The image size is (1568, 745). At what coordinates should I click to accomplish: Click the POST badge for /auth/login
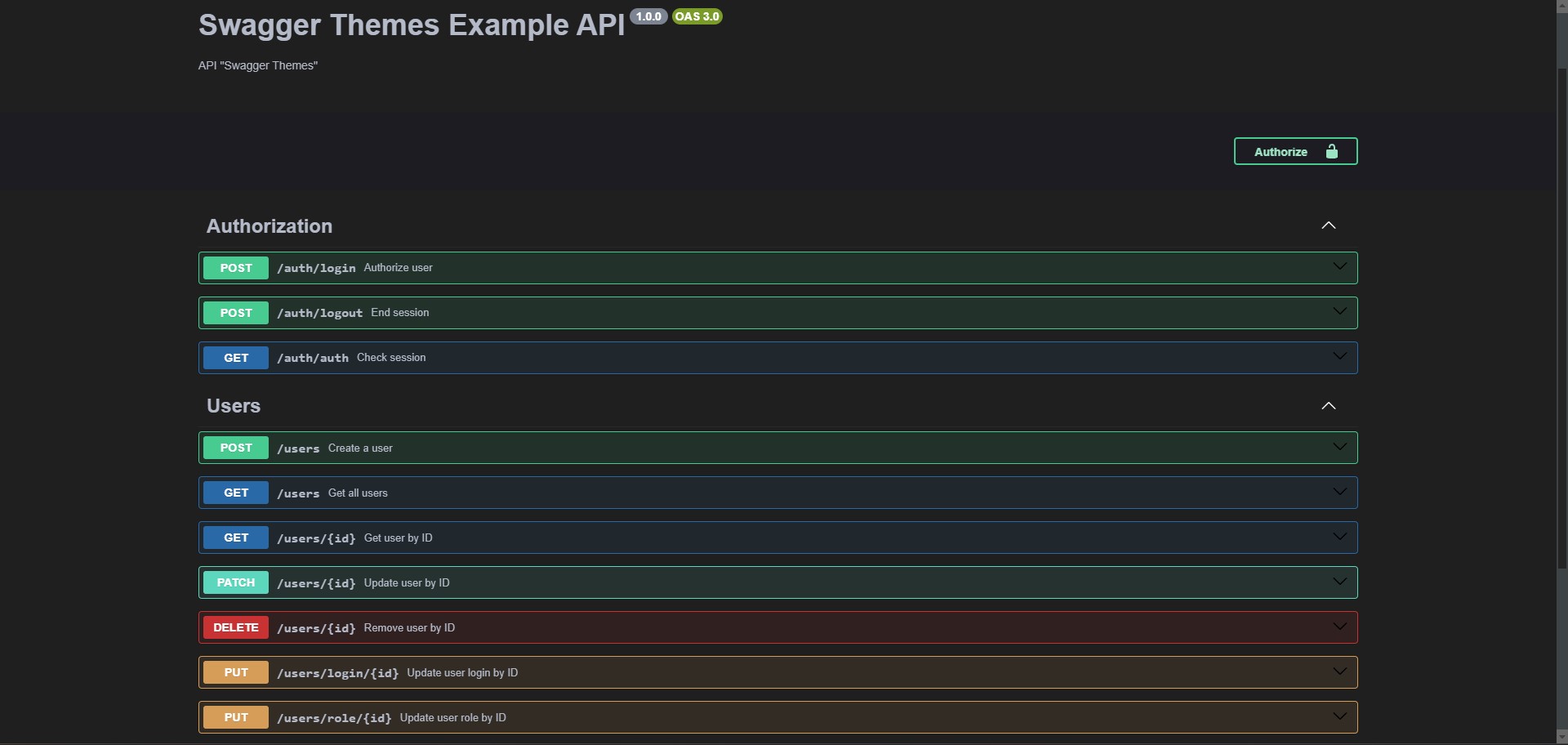point(236,268)
